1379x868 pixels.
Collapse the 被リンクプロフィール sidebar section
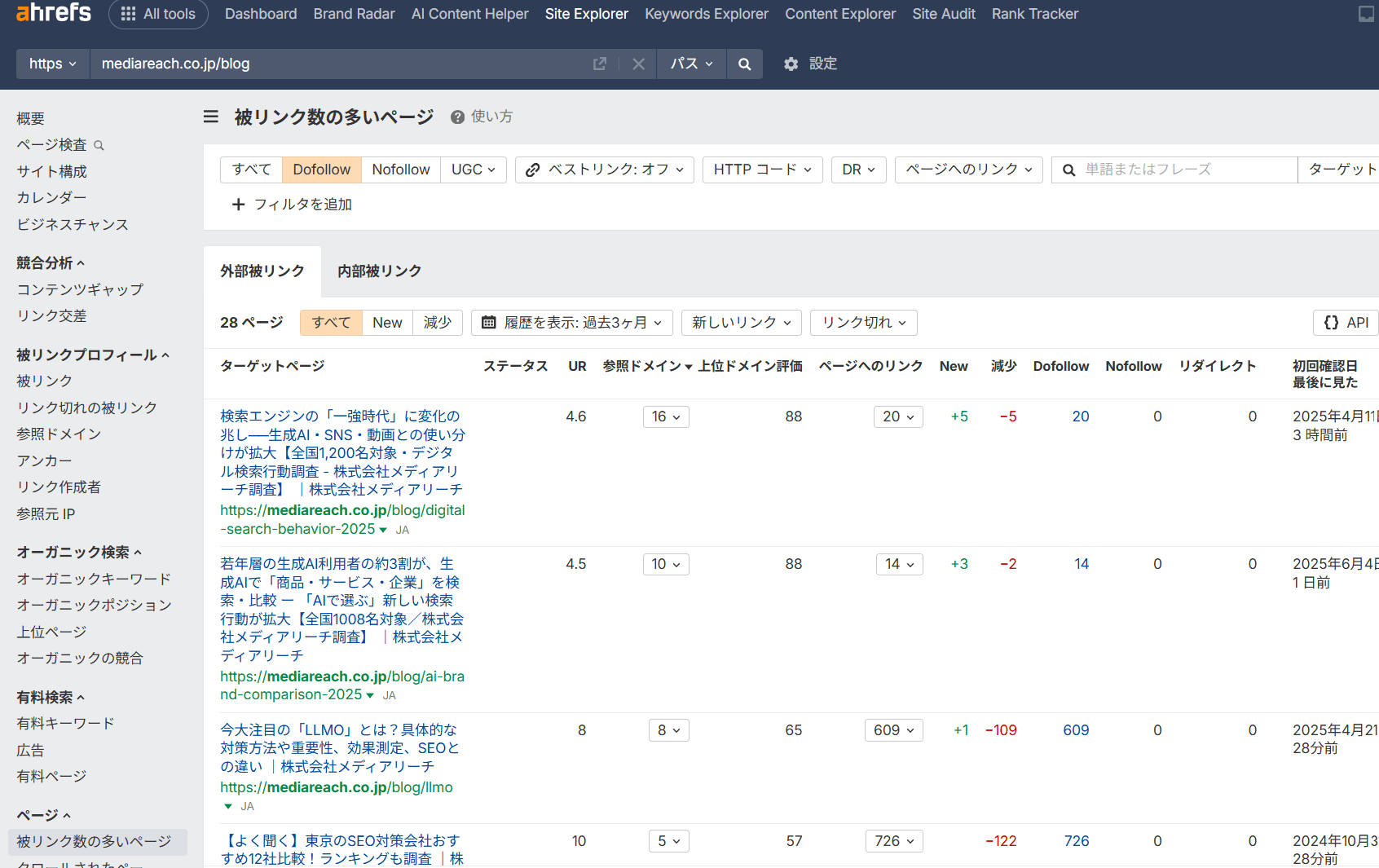[93, 355]
